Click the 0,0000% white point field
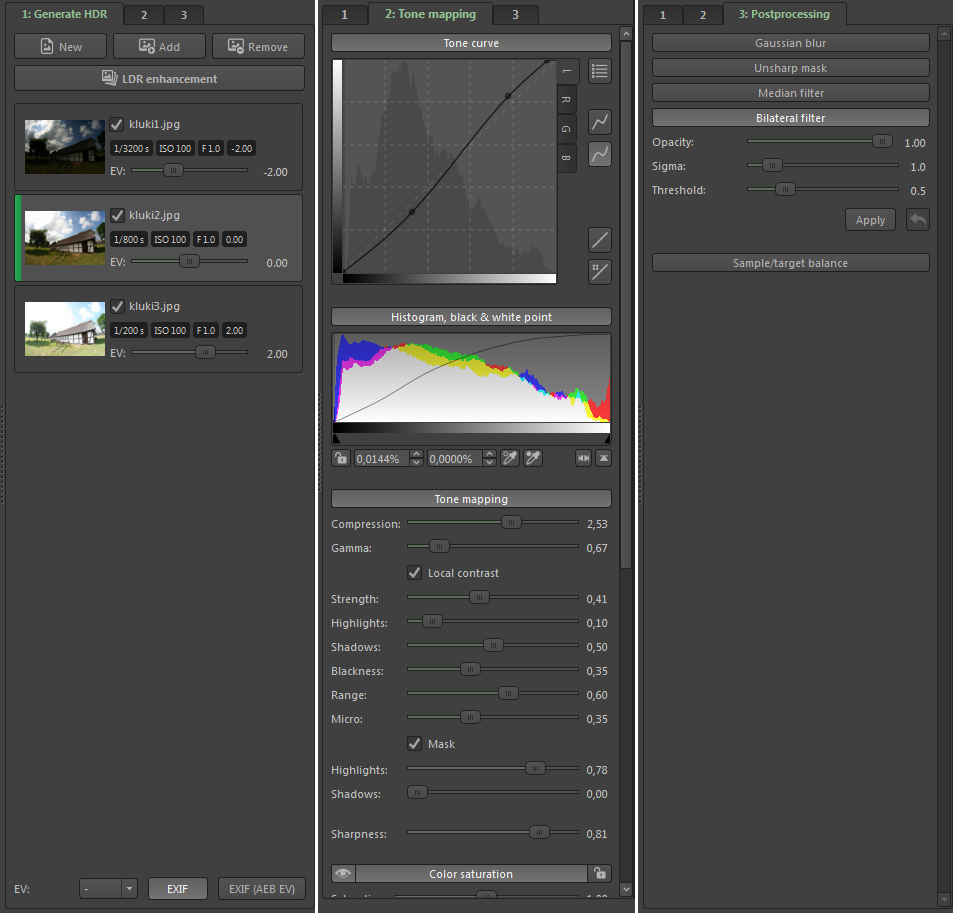Image resolution: width=954 pixels, height=913 pixels. tap(456, 459)
